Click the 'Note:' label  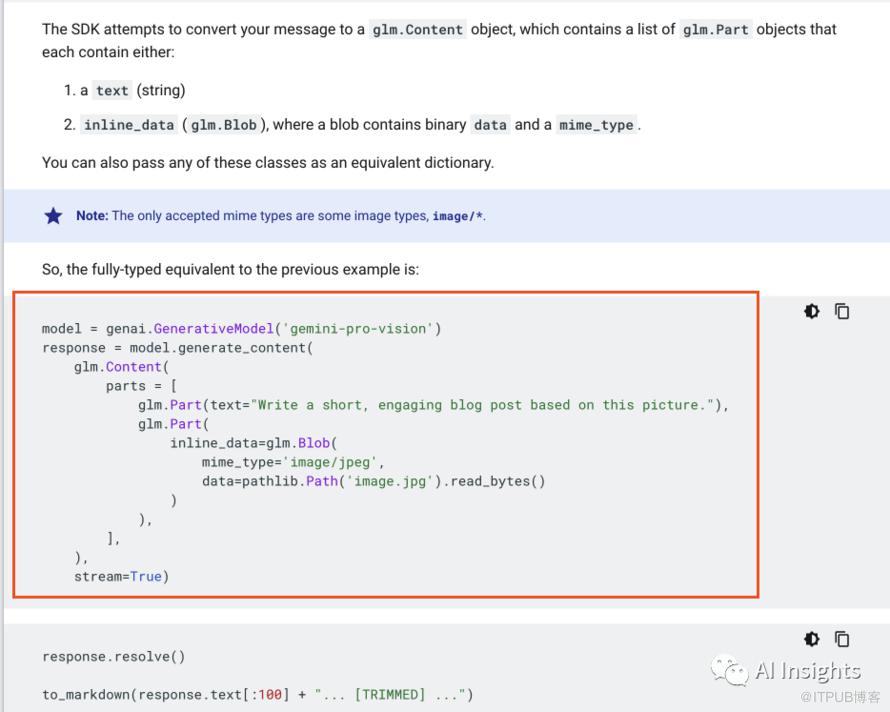(92, 216)
